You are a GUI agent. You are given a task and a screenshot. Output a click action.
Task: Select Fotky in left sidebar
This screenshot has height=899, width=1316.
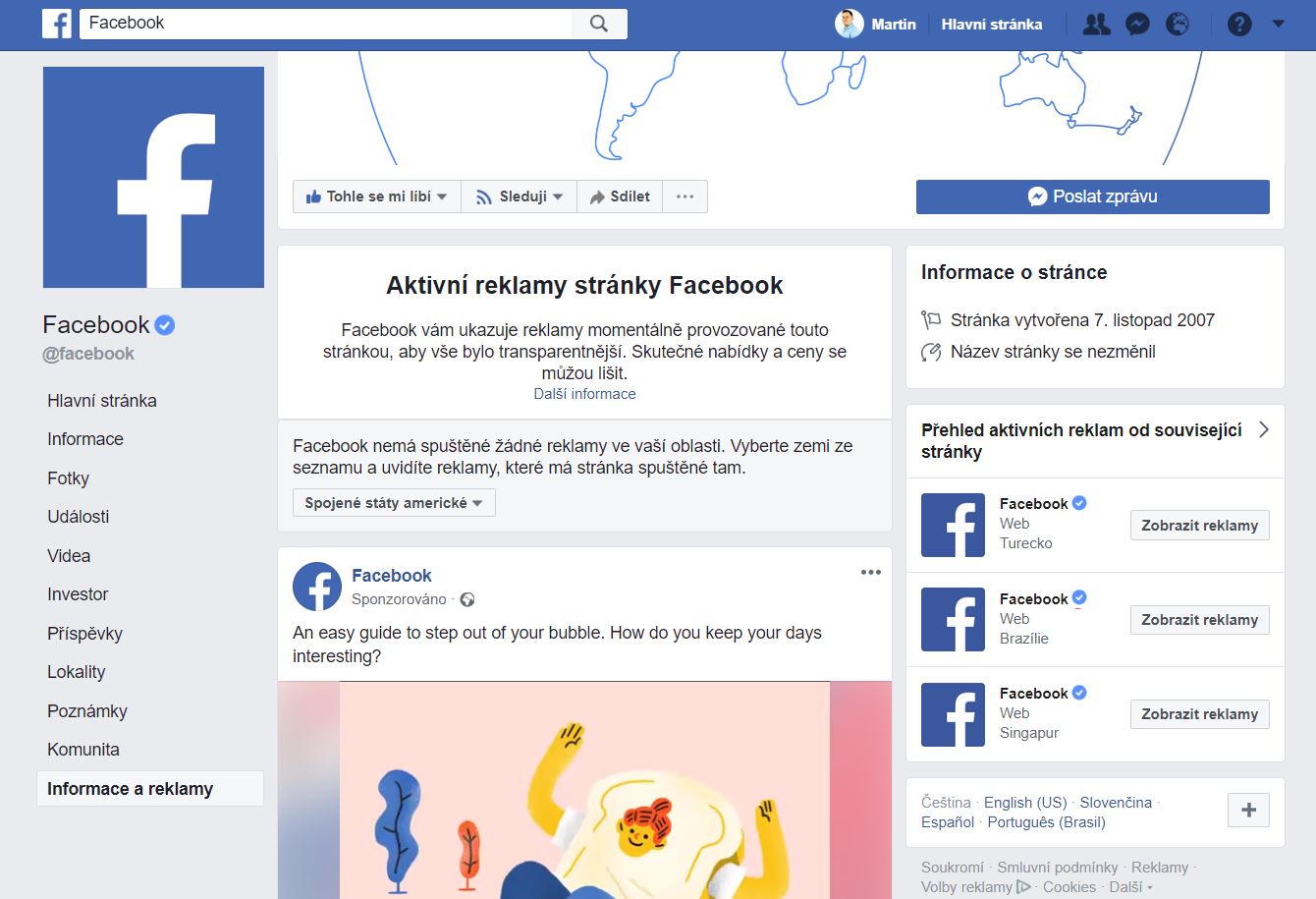69,478
